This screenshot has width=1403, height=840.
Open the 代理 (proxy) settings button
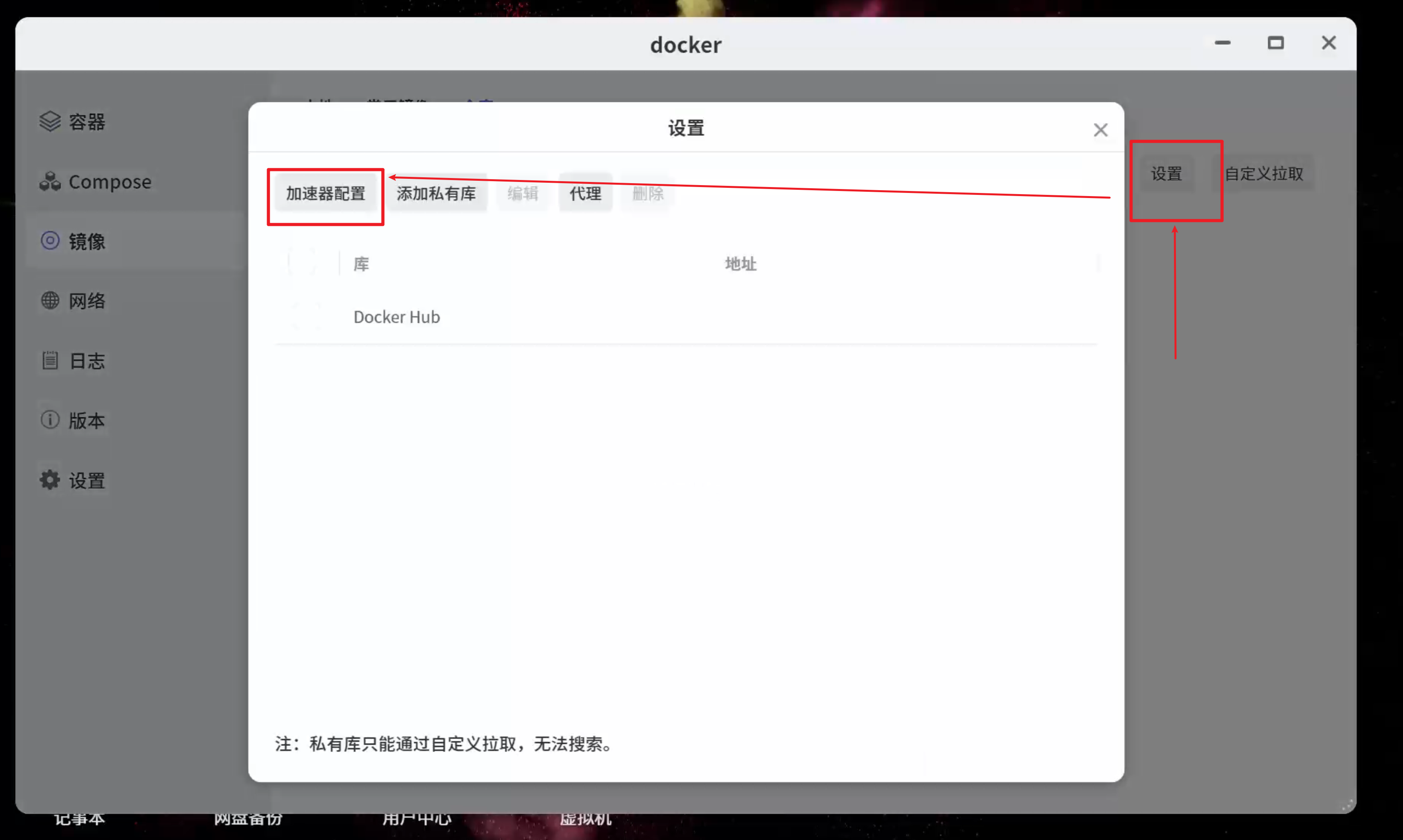click(585, 194)
